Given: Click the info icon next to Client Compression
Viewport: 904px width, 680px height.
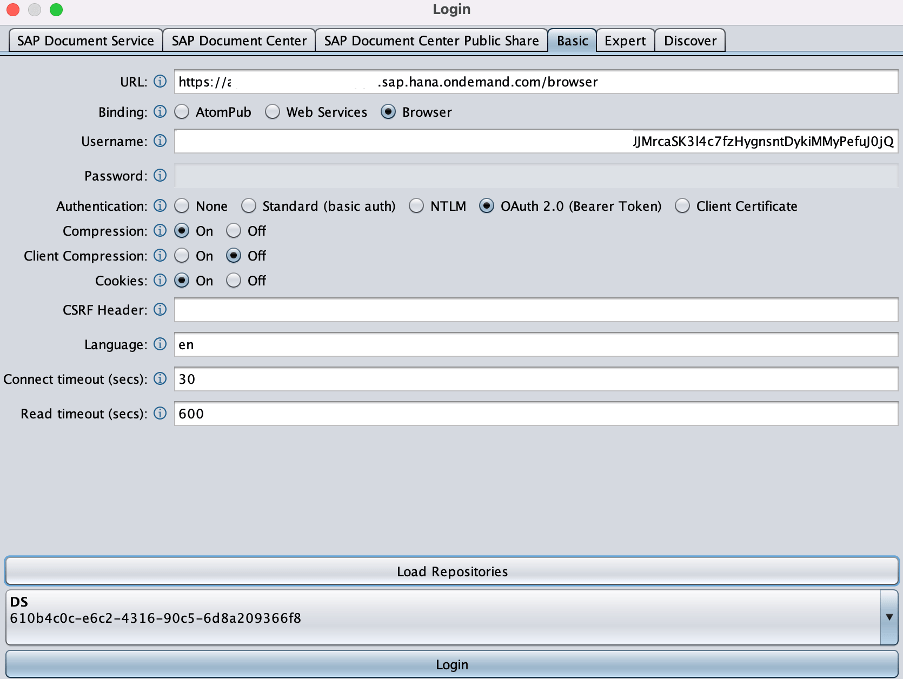Looking at the screenshot, I should [x=160, y=255].
